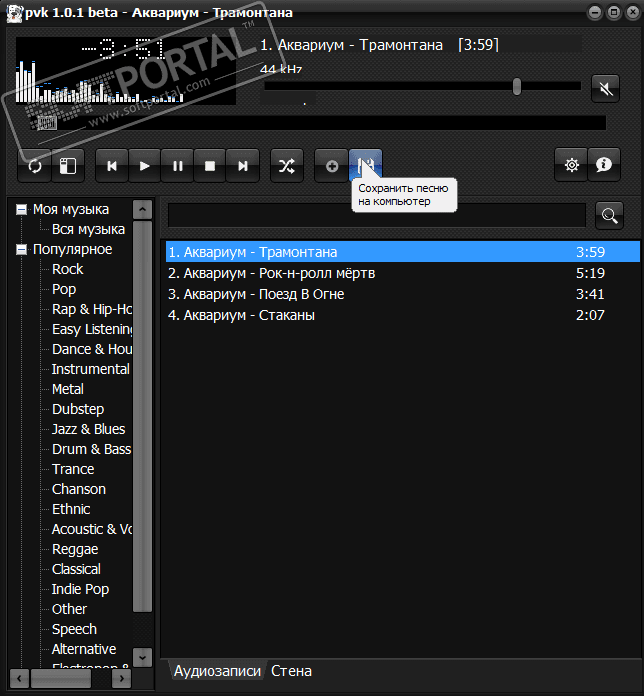Pause the current song
This screenshot has height=696, width=644.
178,166
